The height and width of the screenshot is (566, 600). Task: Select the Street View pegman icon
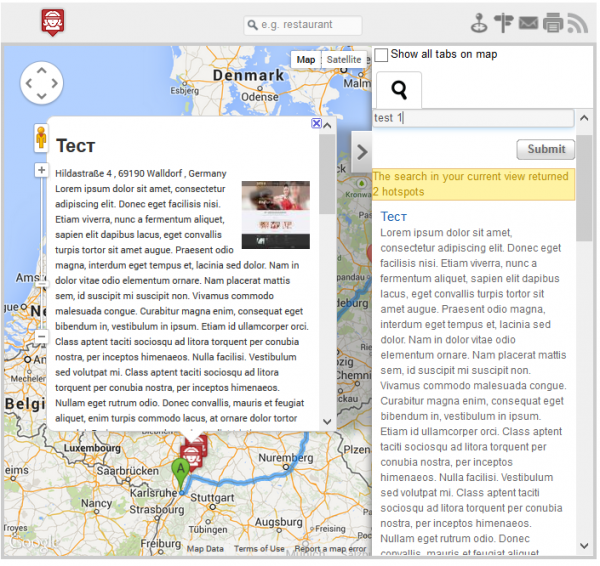tap(41, 138)
